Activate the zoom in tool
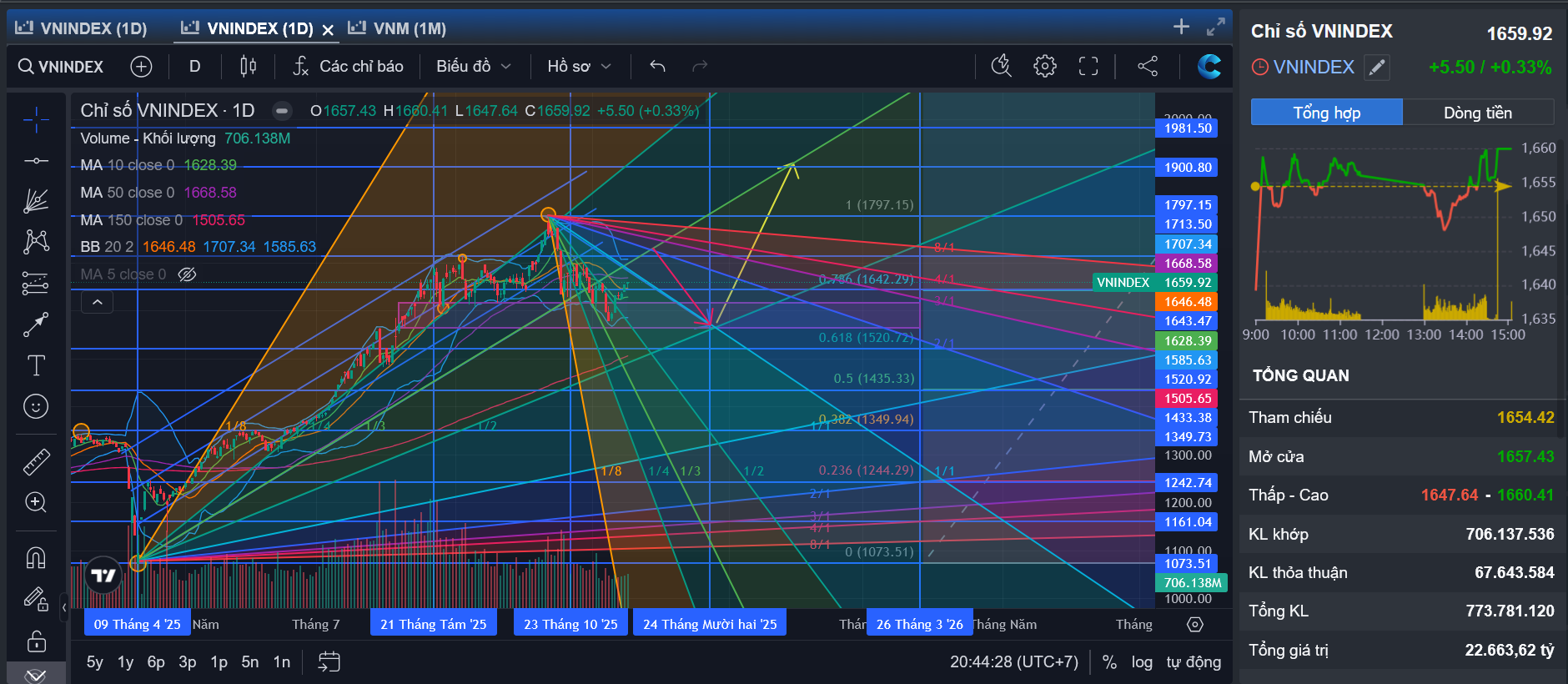The image size is (1568, 684). coord(36,502)
